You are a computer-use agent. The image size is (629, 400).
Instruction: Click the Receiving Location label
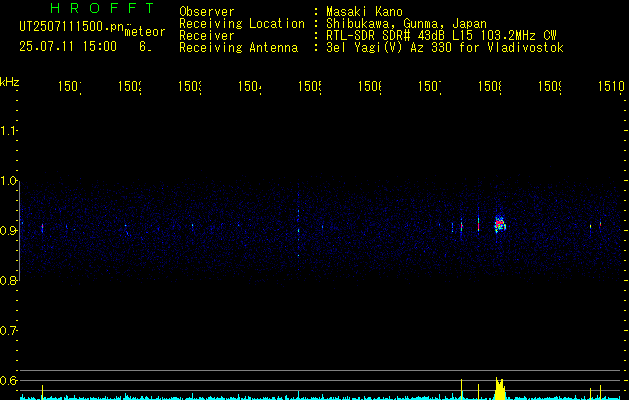pos(242,24)
